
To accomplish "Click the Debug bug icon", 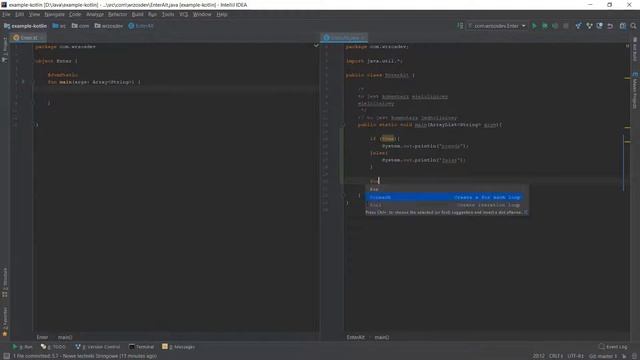I will (544, 26).
